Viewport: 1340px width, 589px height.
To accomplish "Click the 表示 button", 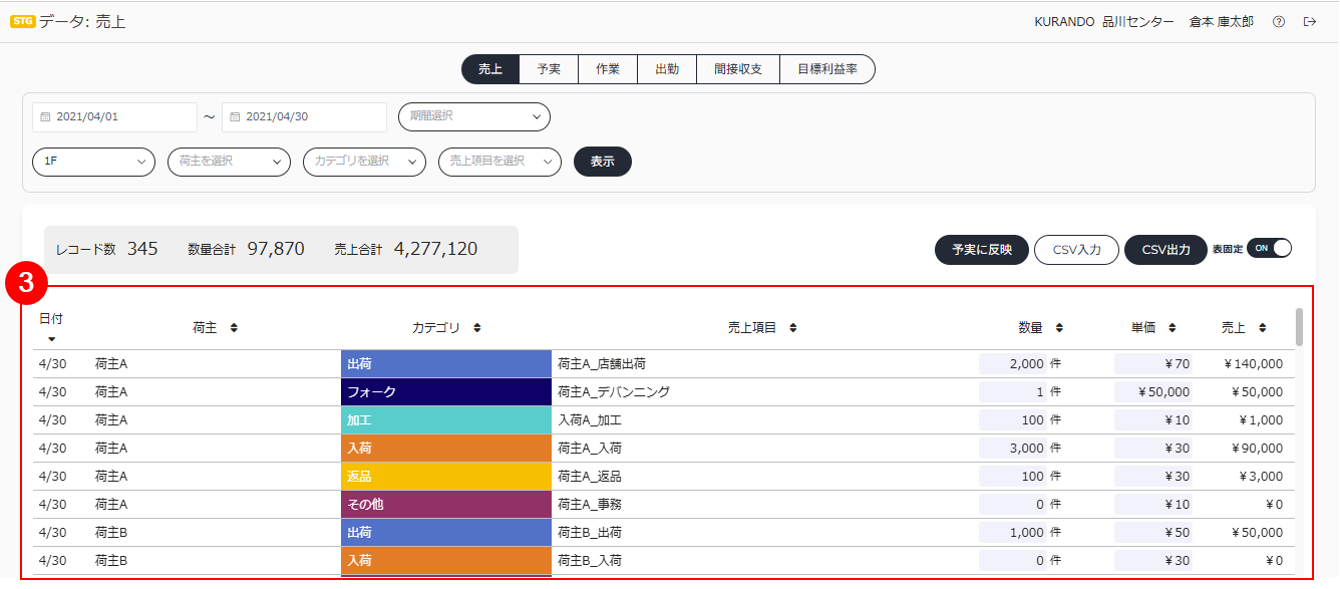I will coord(603,162).
